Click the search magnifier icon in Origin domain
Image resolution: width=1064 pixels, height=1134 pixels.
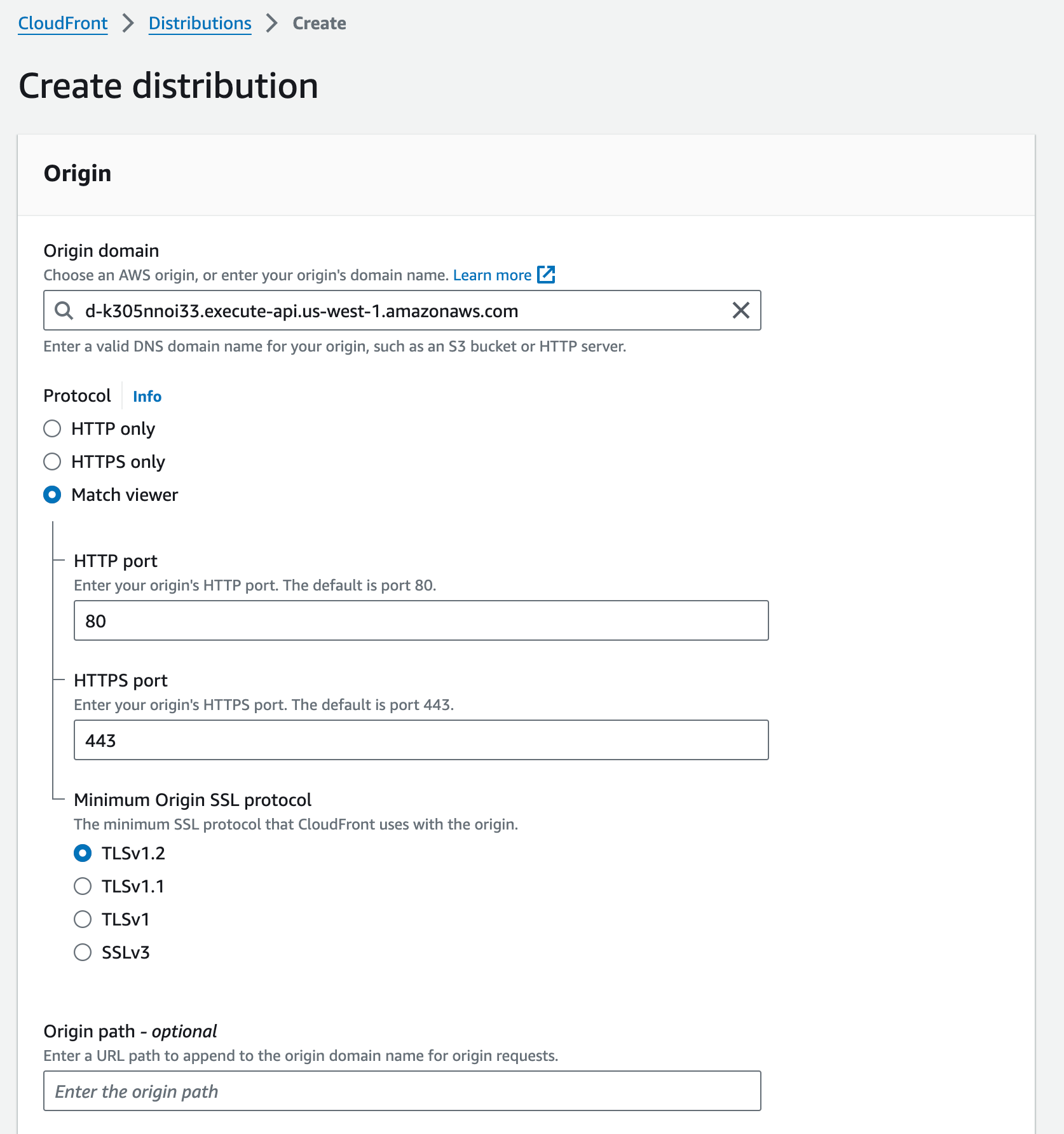64,311
